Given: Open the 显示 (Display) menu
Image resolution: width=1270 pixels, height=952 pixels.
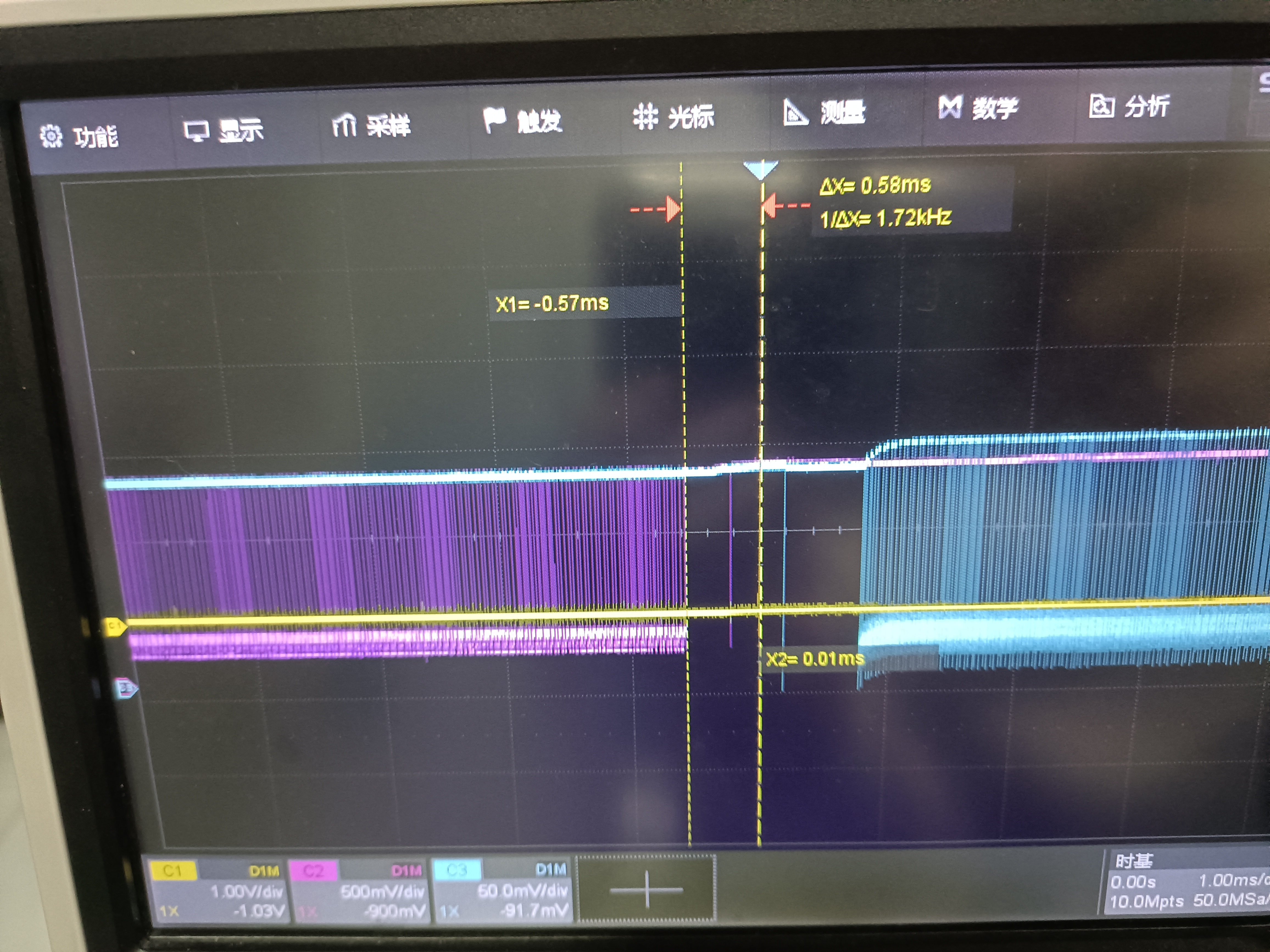Looking at the screenshot, I should coord(224,130).
